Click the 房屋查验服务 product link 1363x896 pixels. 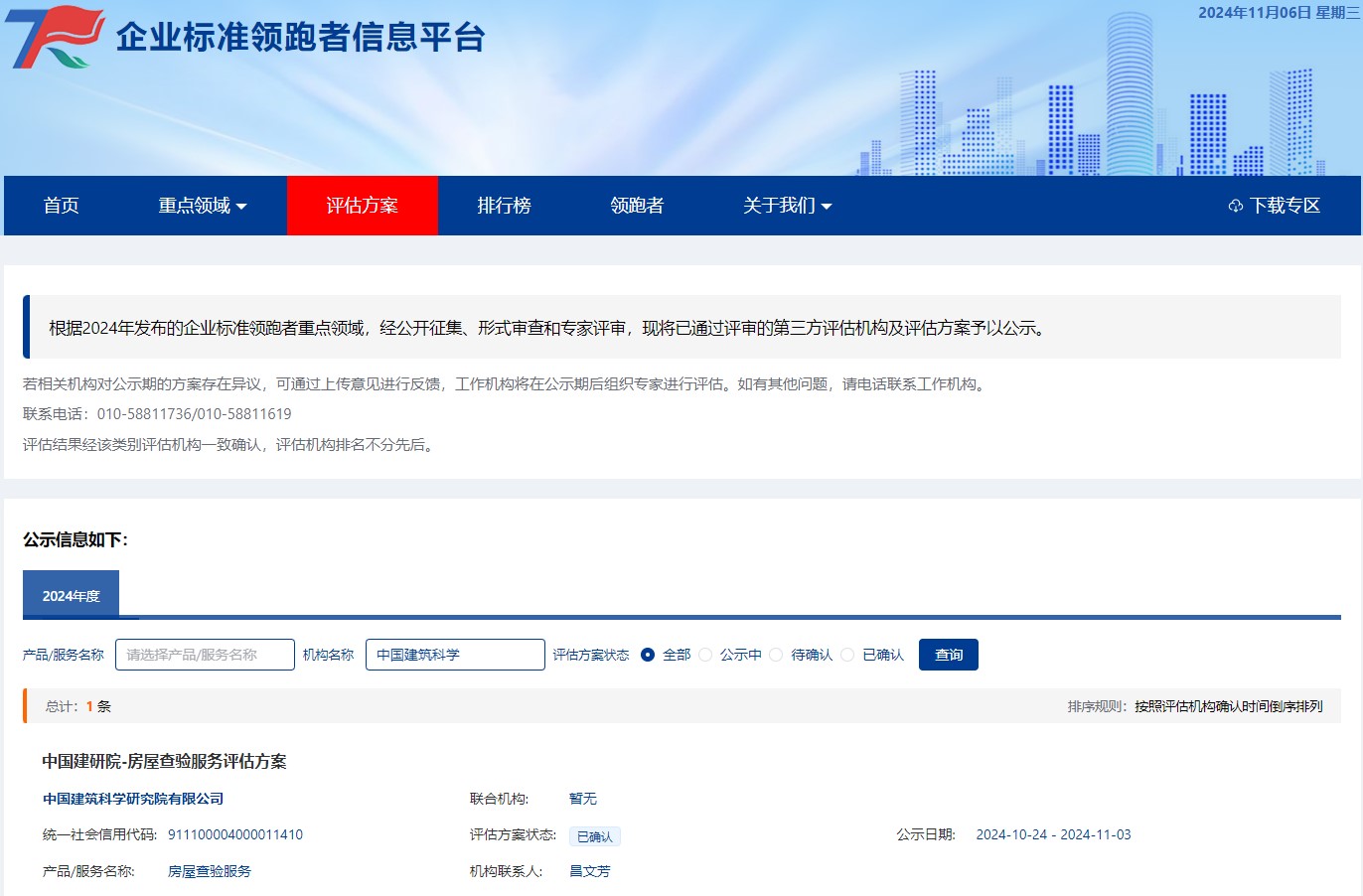point(210,871)
